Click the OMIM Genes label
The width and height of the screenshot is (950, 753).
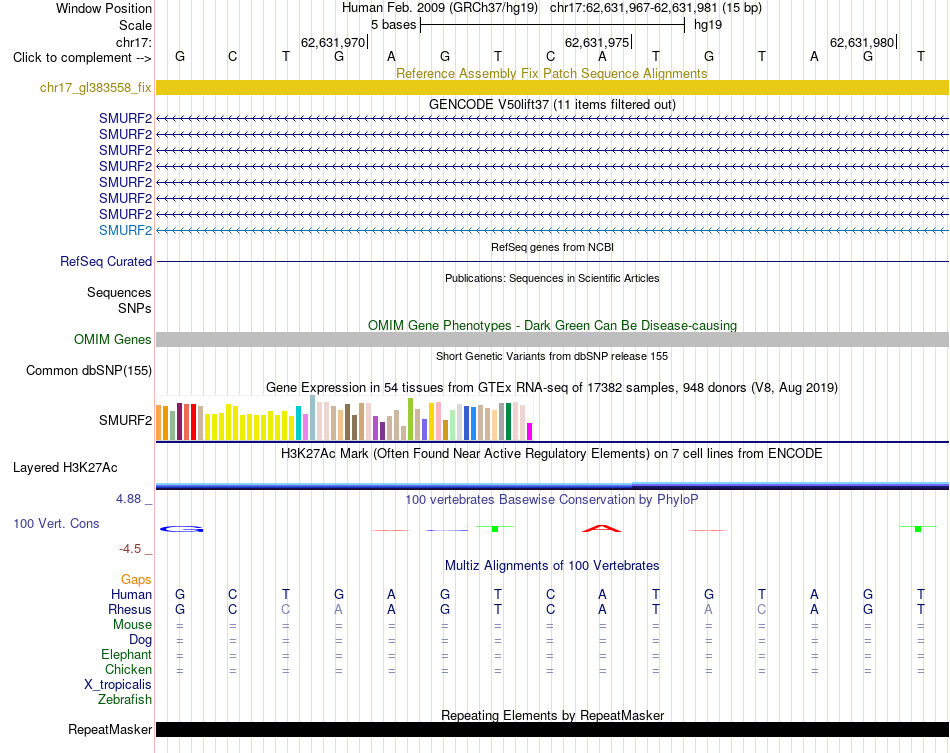[x=112, y=339]
